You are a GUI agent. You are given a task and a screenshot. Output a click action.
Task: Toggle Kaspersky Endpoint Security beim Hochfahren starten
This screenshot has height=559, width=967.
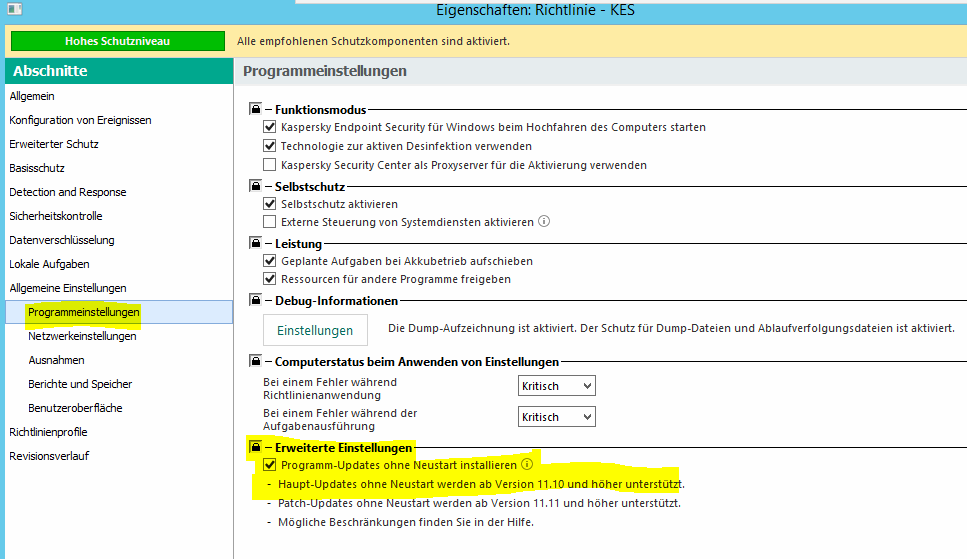point(270,127)
